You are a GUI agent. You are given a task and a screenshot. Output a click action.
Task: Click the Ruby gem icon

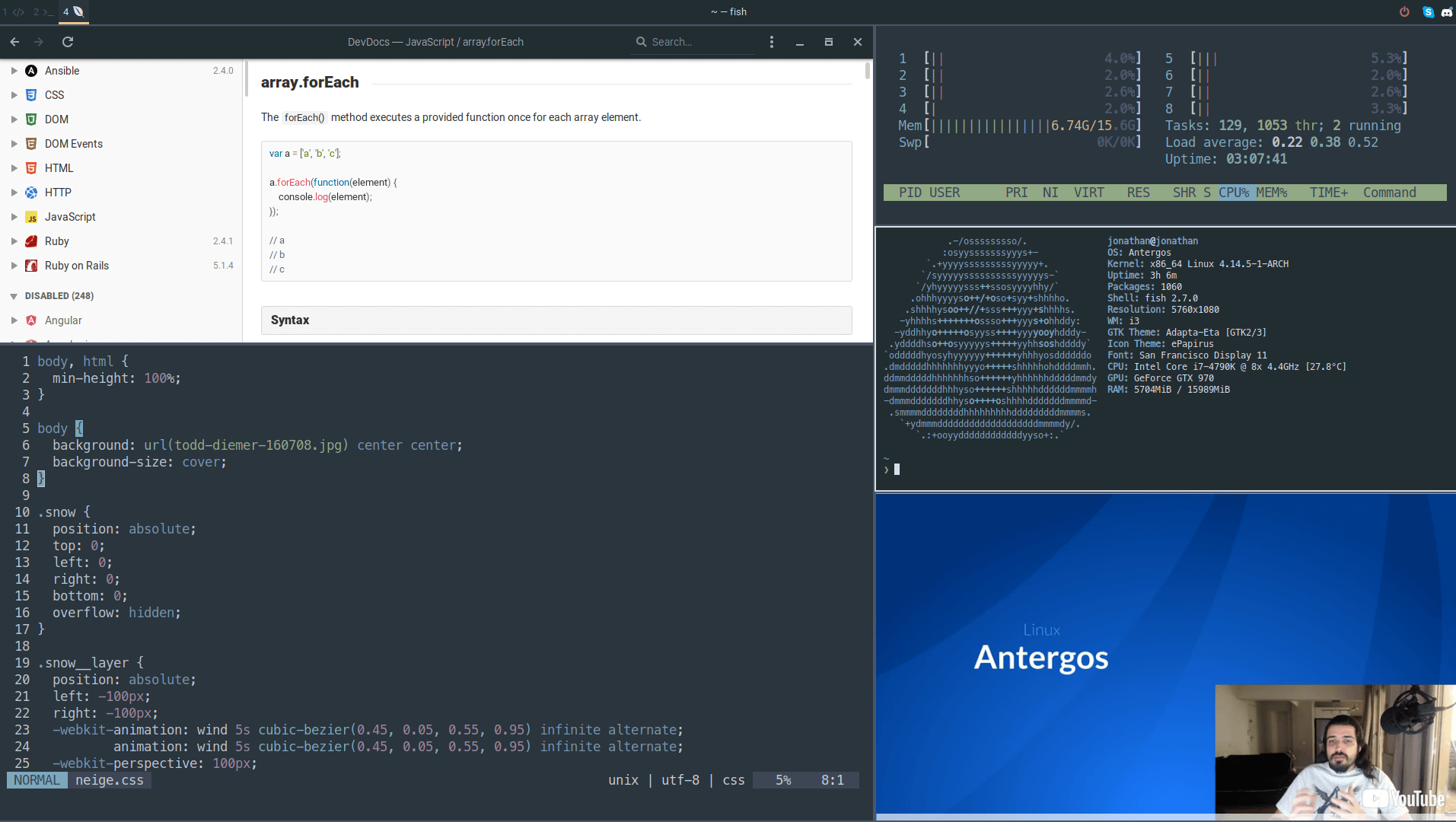(x=31, y=241)
